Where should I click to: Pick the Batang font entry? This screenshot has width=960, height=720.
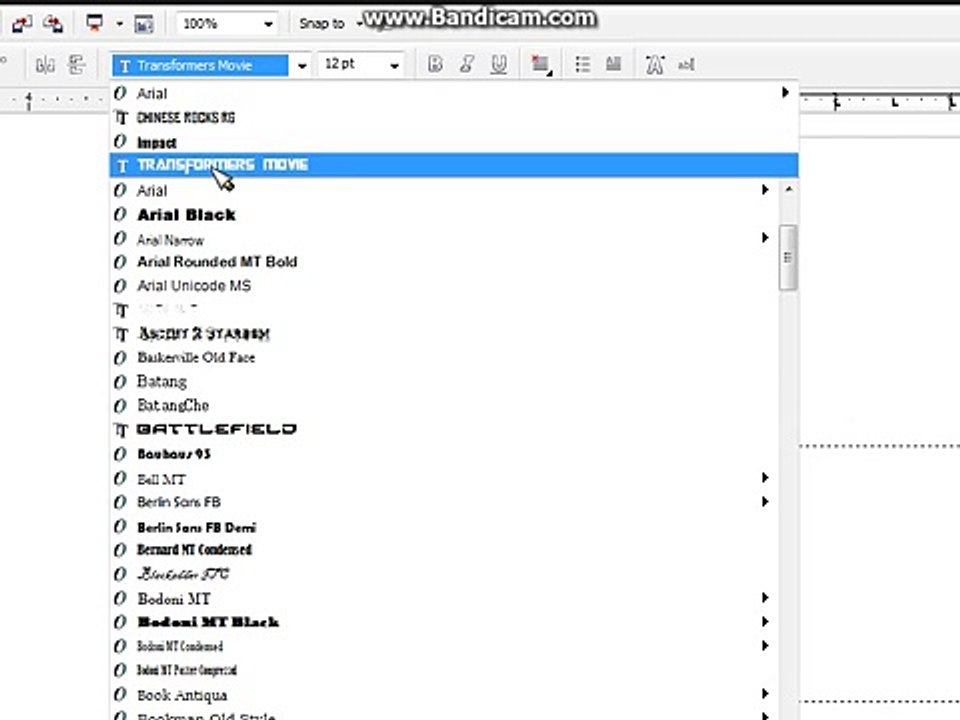444,381
